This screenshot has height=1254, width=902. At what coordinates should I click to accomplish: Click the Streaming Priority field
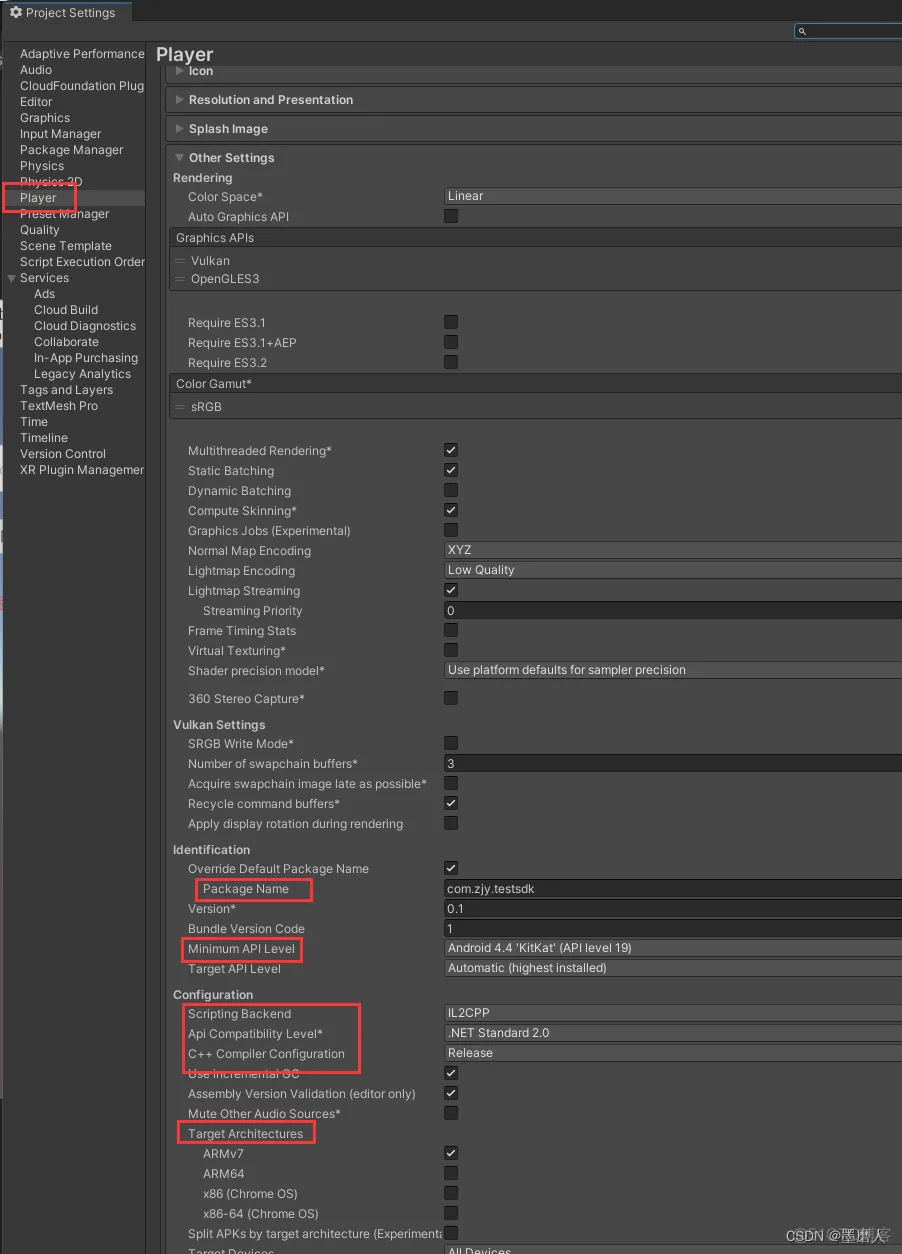tap(673, 610)
